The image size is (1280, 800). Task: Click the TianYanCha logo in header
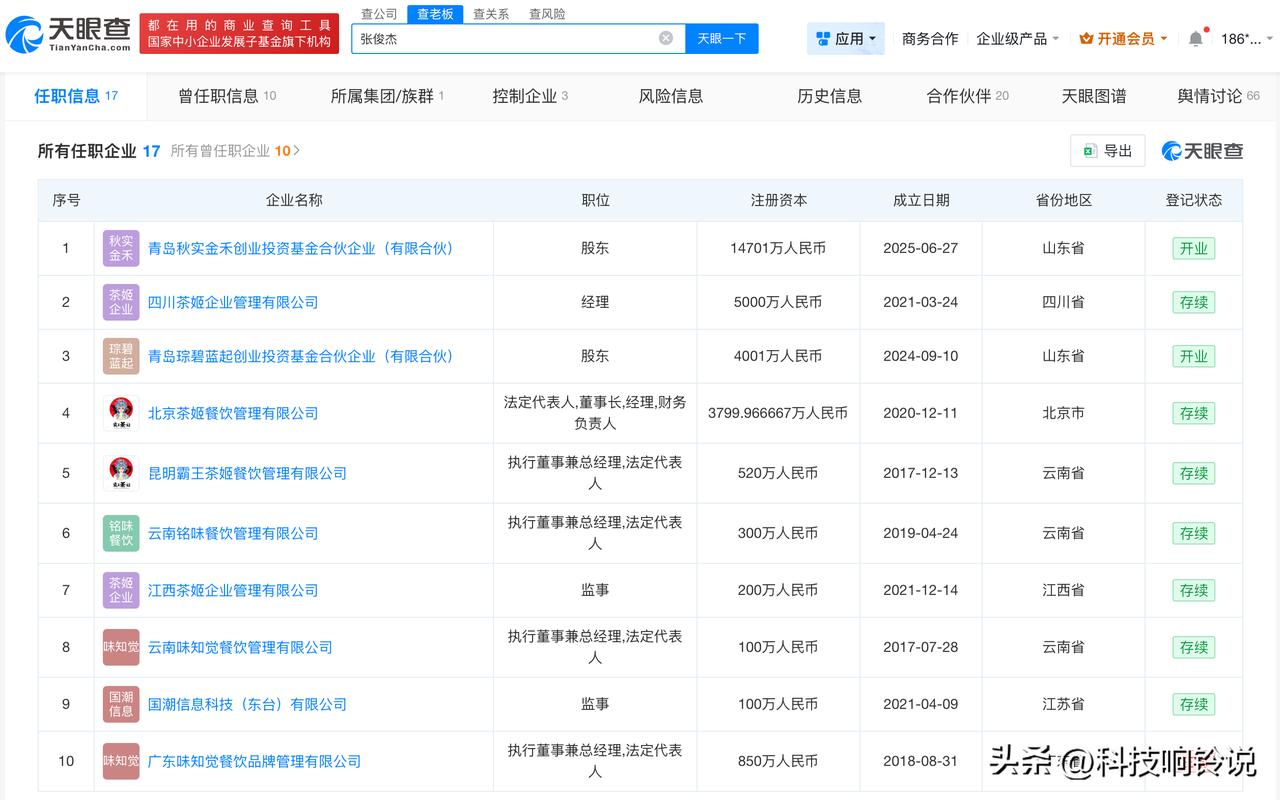[x=68, y=35]
